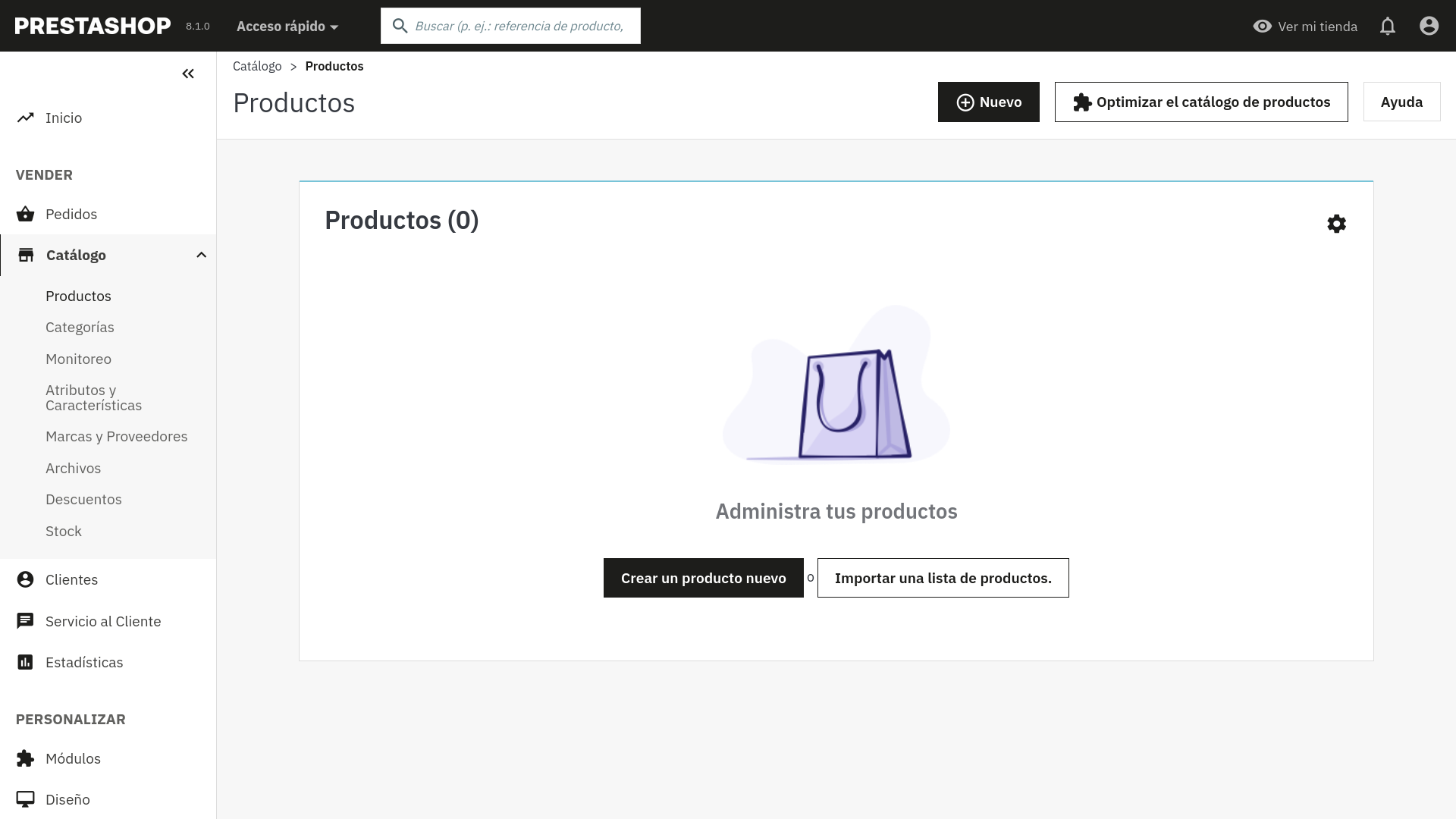The height and width of the screenshot is (819, 1456).
Task: Open the notifications bell icon
Action: (1388, 27)
